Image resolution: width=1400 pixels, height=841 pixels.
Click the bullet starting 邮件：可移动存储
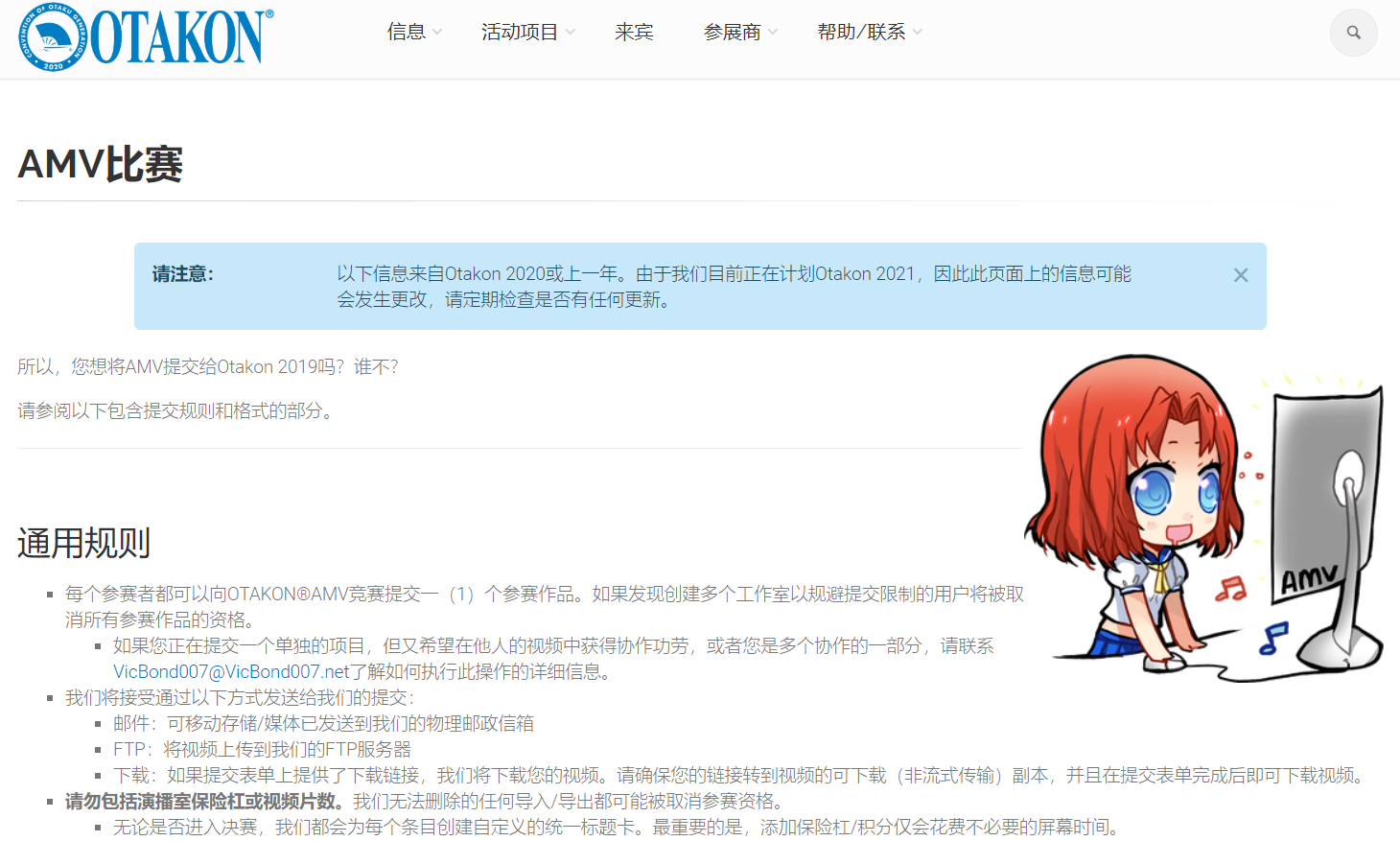click(x=323, y=723)
